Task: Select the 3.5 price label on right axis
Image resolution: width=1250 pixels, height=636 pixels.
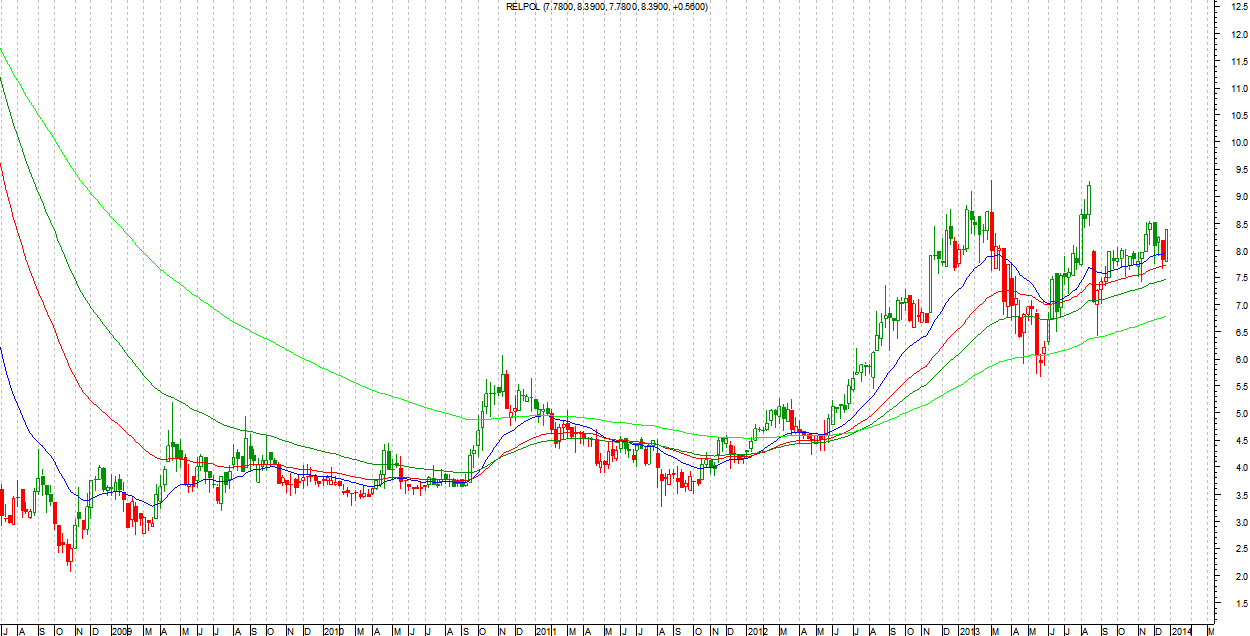Action: coord(1233,495)
